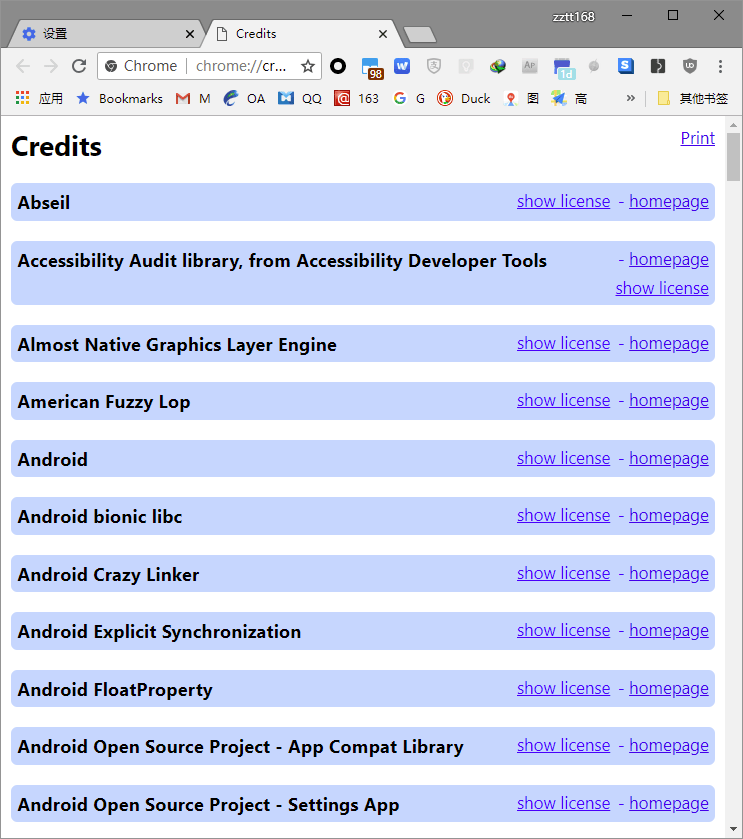Show license for the Settings App project
The height and width of the screenshot is (839, 743).
click(563, 803)
